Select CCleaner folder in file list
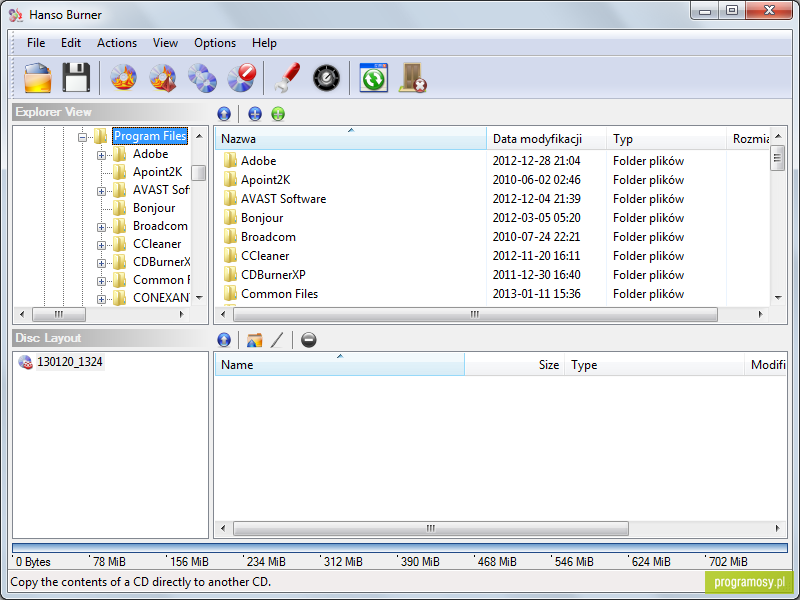 pyautogui.click(x=265, y=256)
